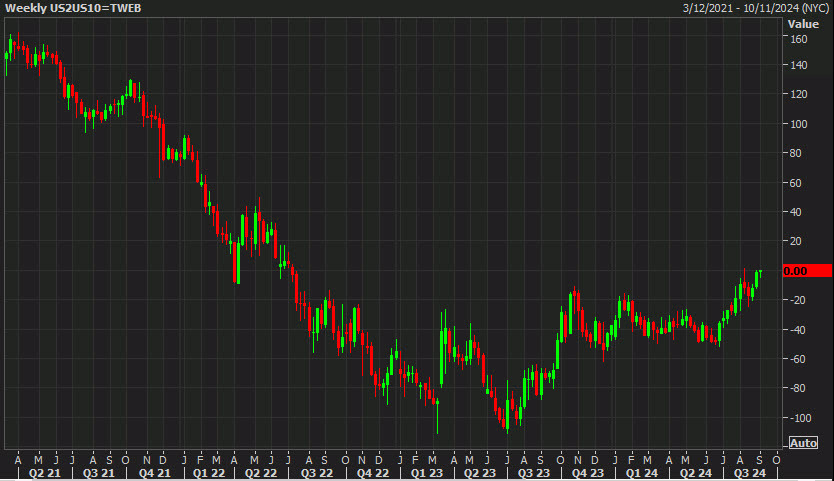Click the 'Q4 23' quarter label
Image resolution: width=834 pixels, height=481 pixels.
[x=588, y=473]
